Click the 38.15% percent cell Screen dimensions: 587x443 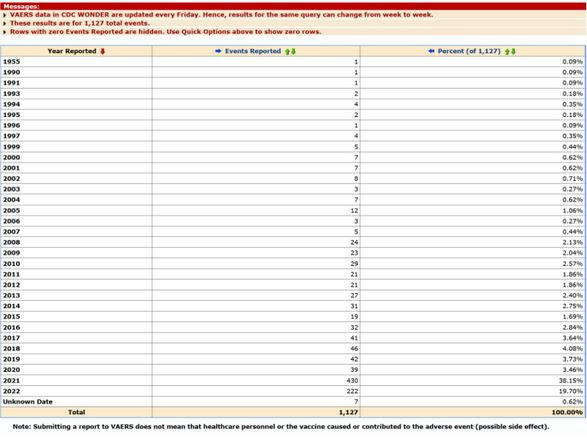coord(571,380)
